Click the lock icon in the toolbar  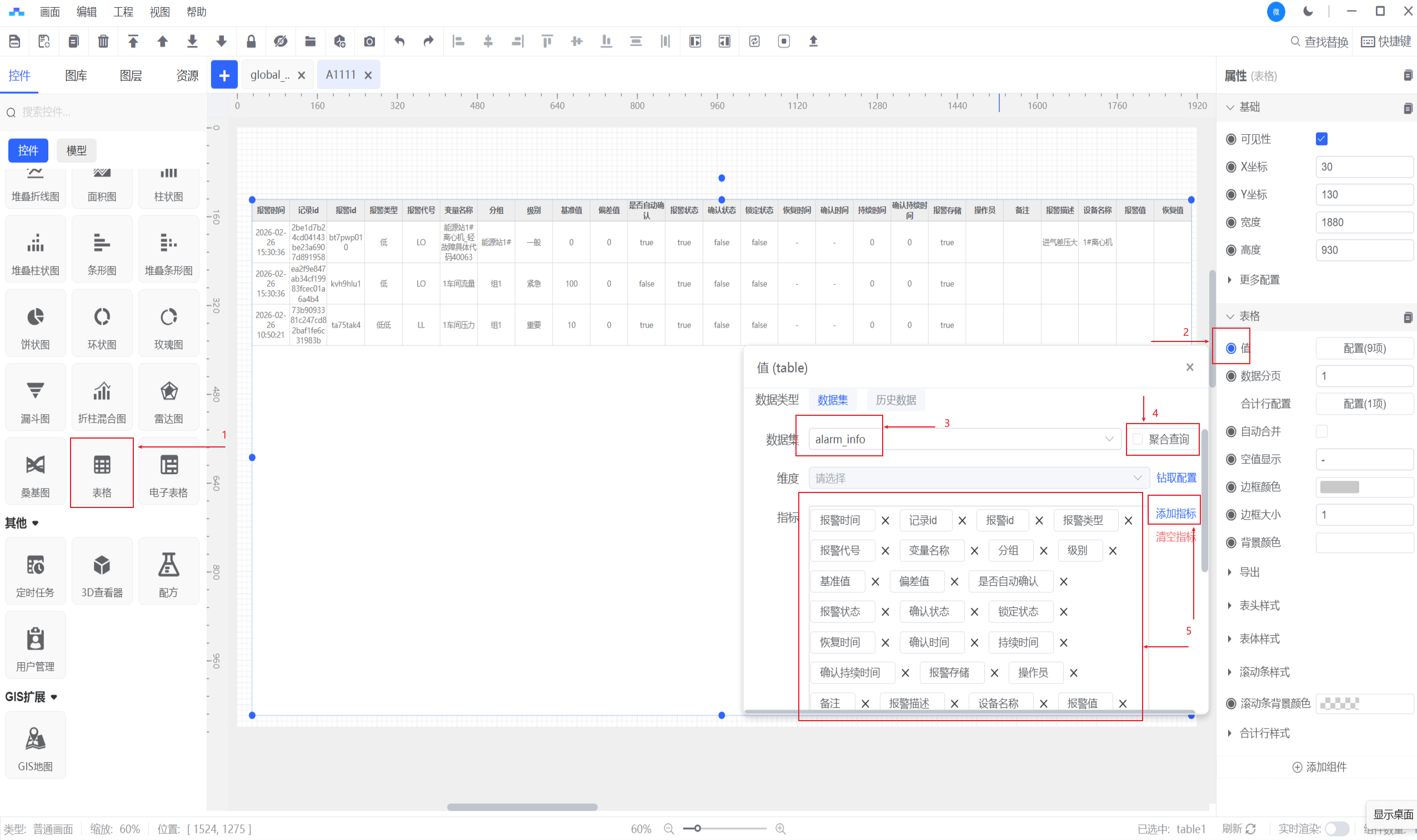pos(251,41)
